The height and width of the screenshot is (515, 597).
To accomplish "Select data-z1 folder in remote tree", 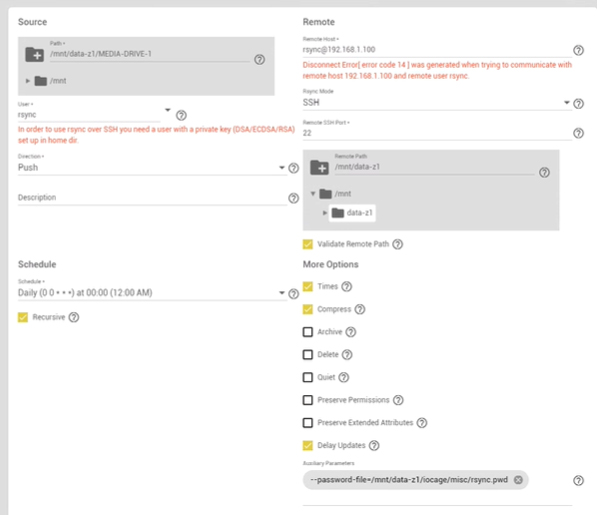I will (x=352, y=213).
